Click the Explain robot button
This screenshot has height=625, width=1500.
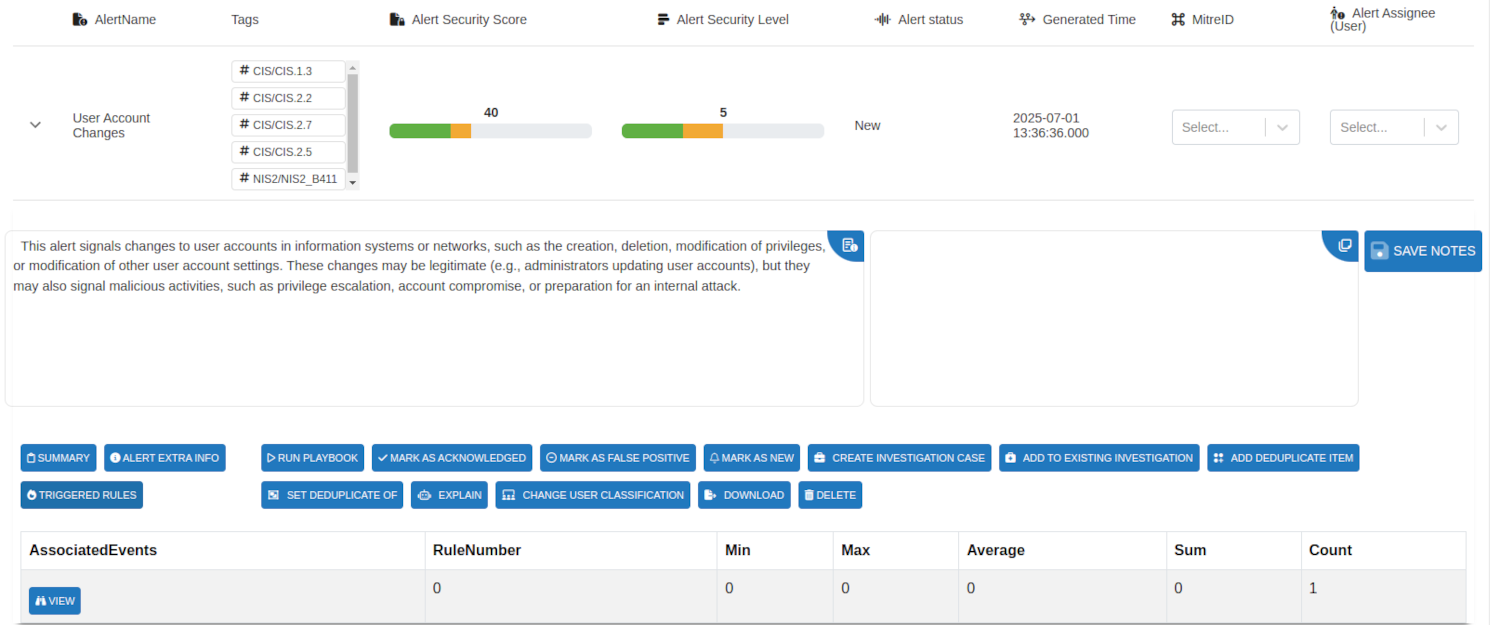pyautogui.click(x=449, y=495)
